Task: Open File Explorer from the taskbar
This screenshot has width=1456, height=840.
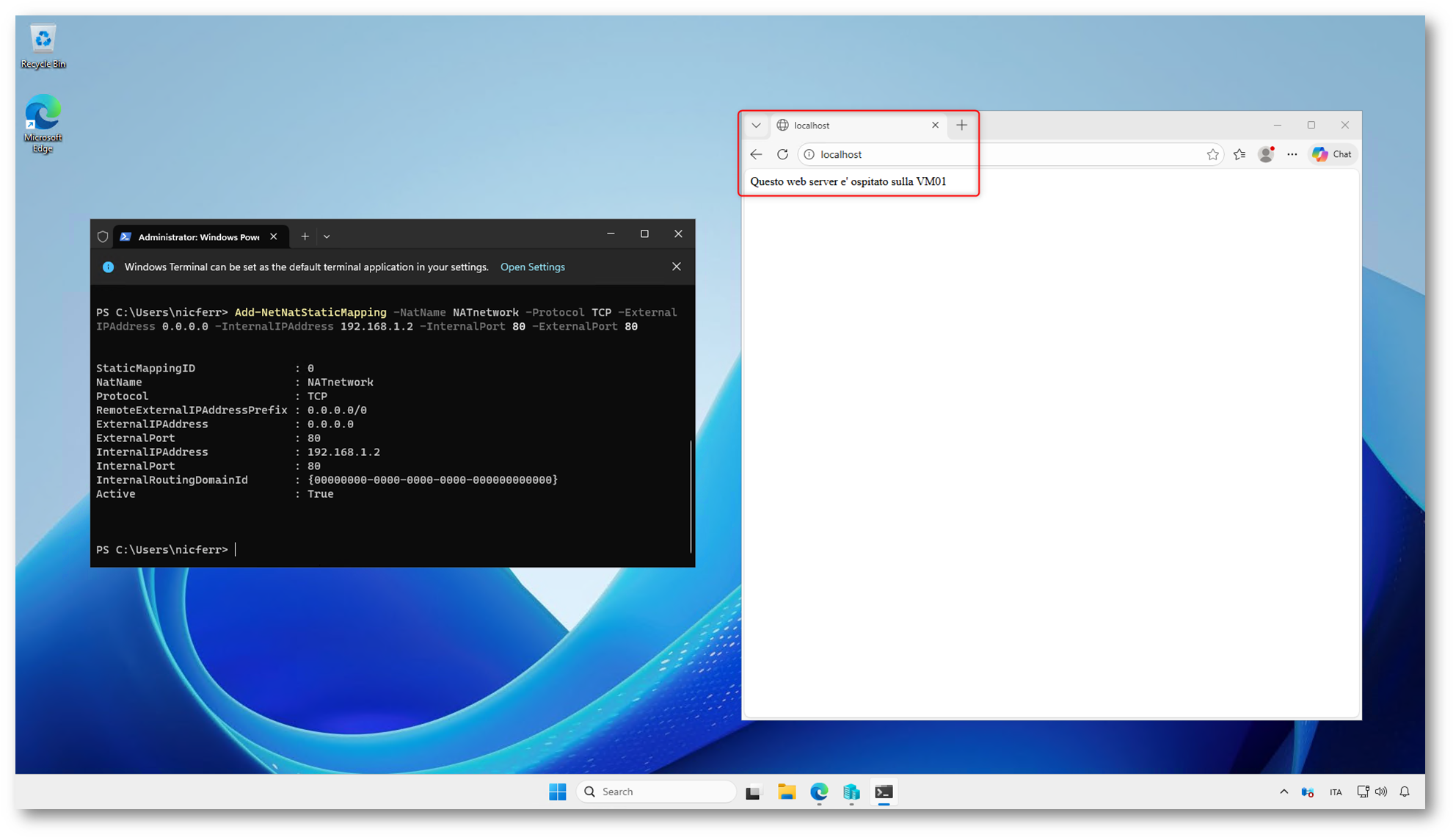Action: [787, 792]
